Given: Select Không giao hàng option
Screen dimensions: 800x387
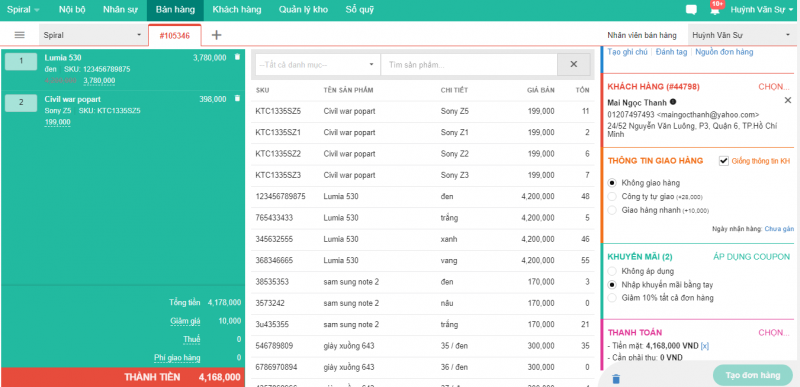Looking at the screenshot, I should coord(612,183).
